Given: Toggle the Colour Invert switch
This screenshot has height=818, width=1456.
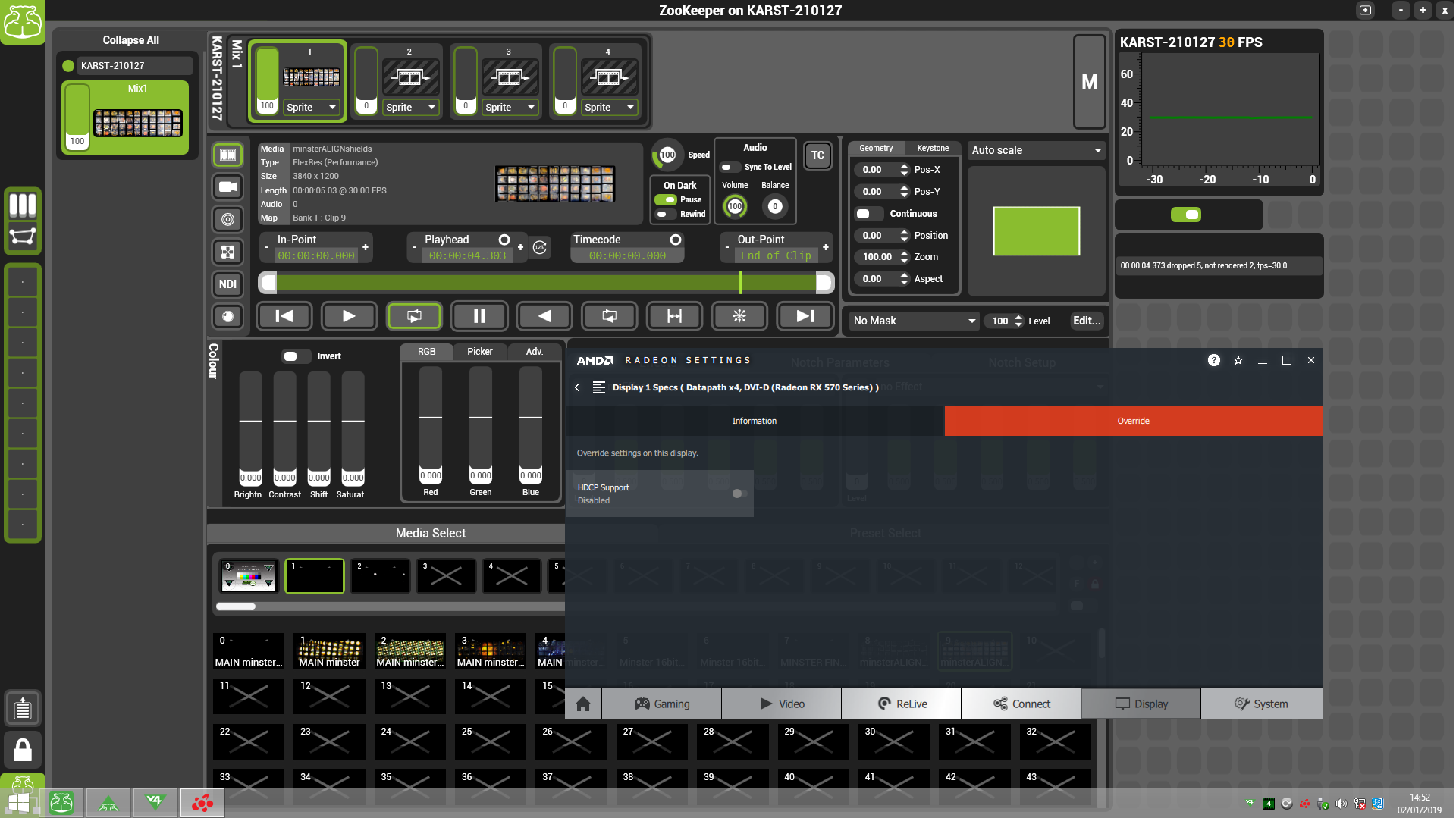Looking at the screenshot, I should [x=295, y=356].
